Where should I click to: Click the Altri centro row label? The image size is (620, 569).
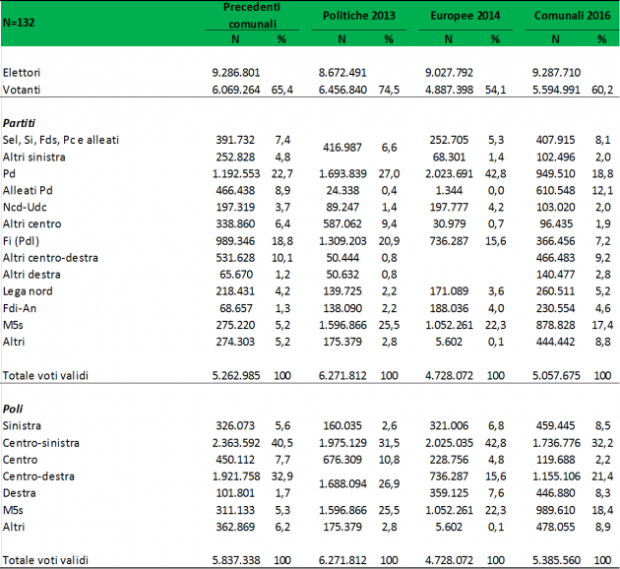(x=32, y=224)
